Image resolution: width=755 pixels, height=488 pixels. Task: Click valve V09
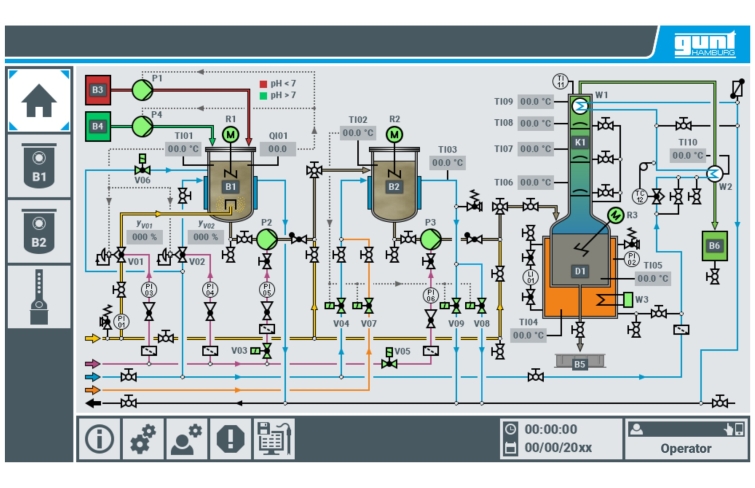[x=451, y=305]
